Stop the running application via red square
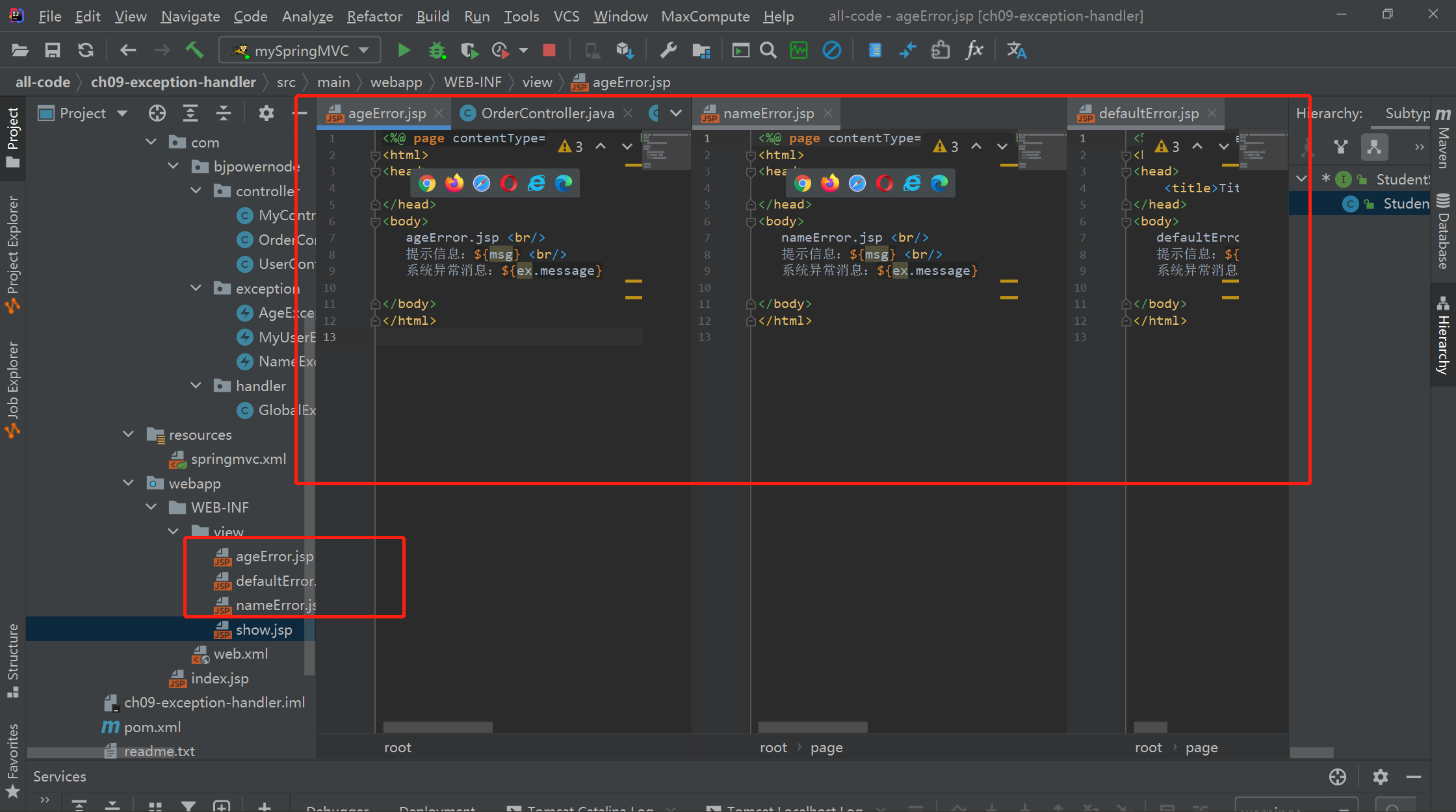The image size is (1456, 812). (x=549, y=50)
